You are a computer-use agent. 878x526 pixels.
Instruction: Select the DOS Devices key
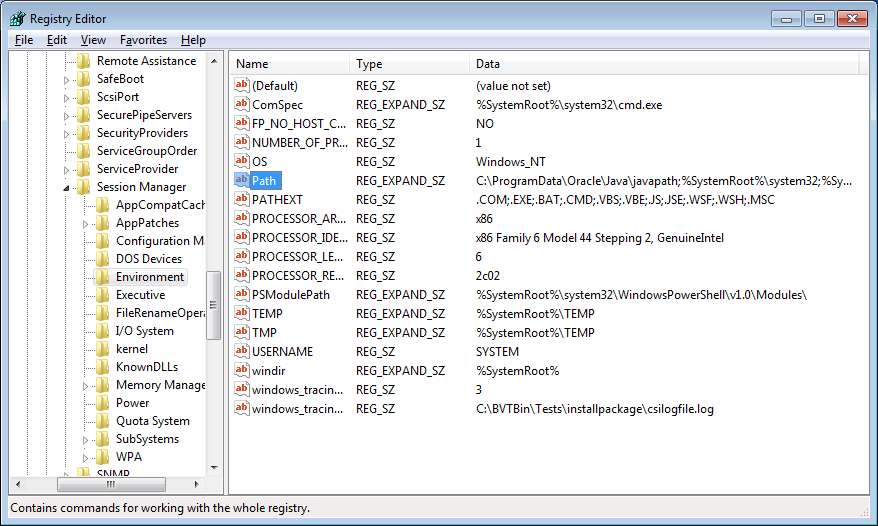[x=149, y=259]
